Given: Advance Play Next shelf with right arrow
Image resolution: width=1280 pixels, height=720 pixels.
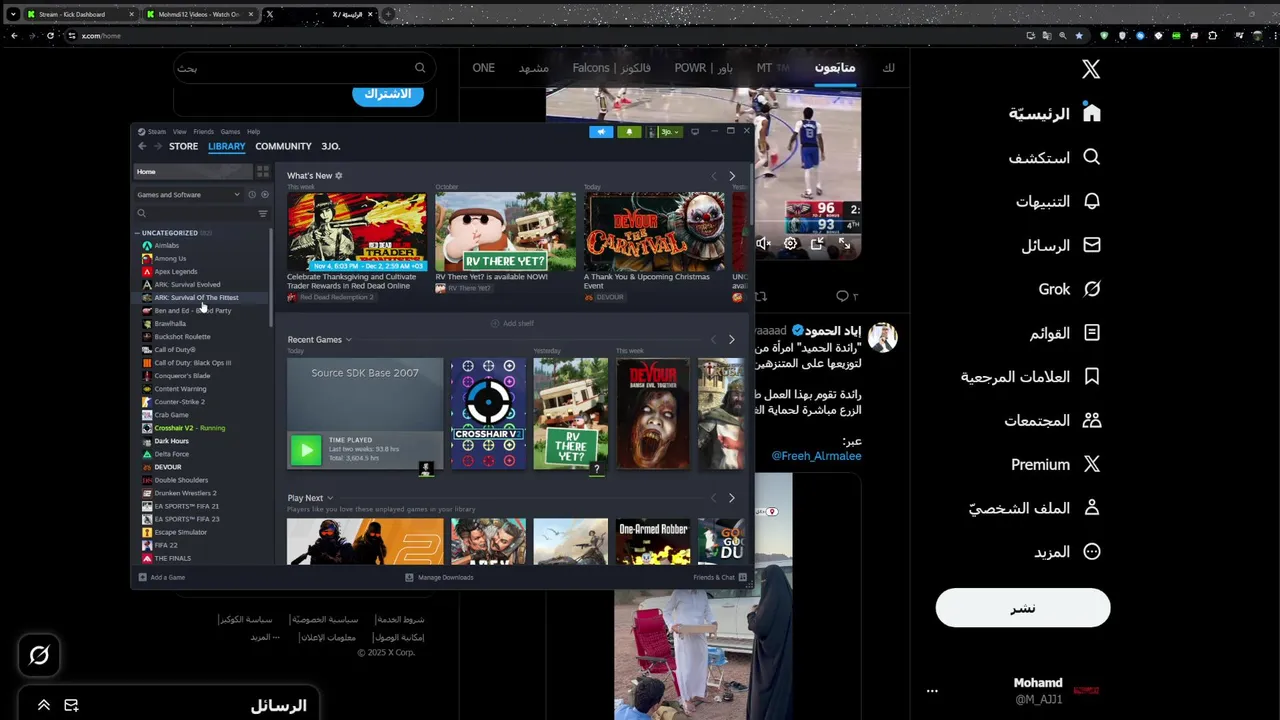Looking at the screenshot, I should [x=732, y=498].
